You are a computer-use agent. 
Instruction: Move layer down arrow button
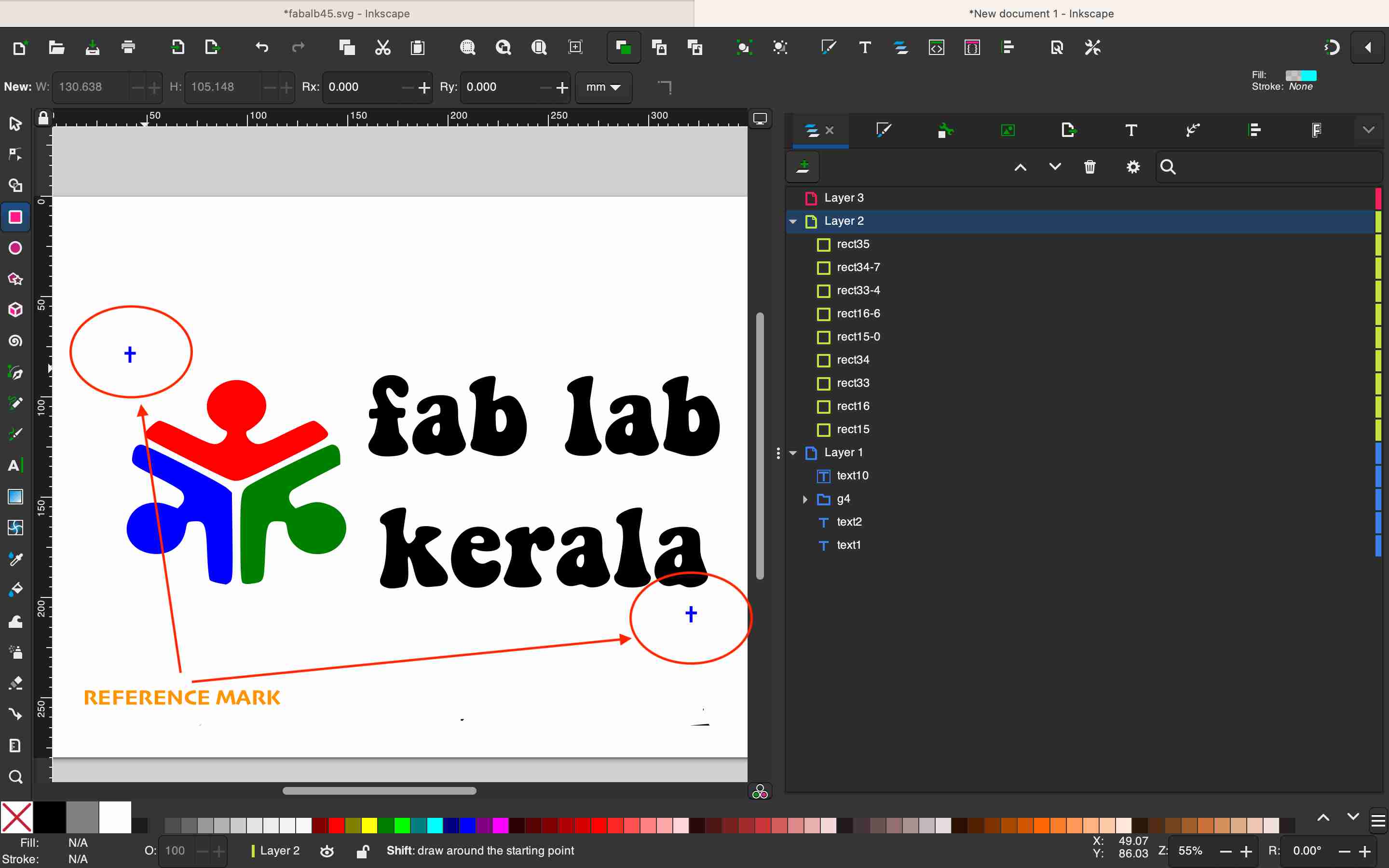pos(1055,167)
